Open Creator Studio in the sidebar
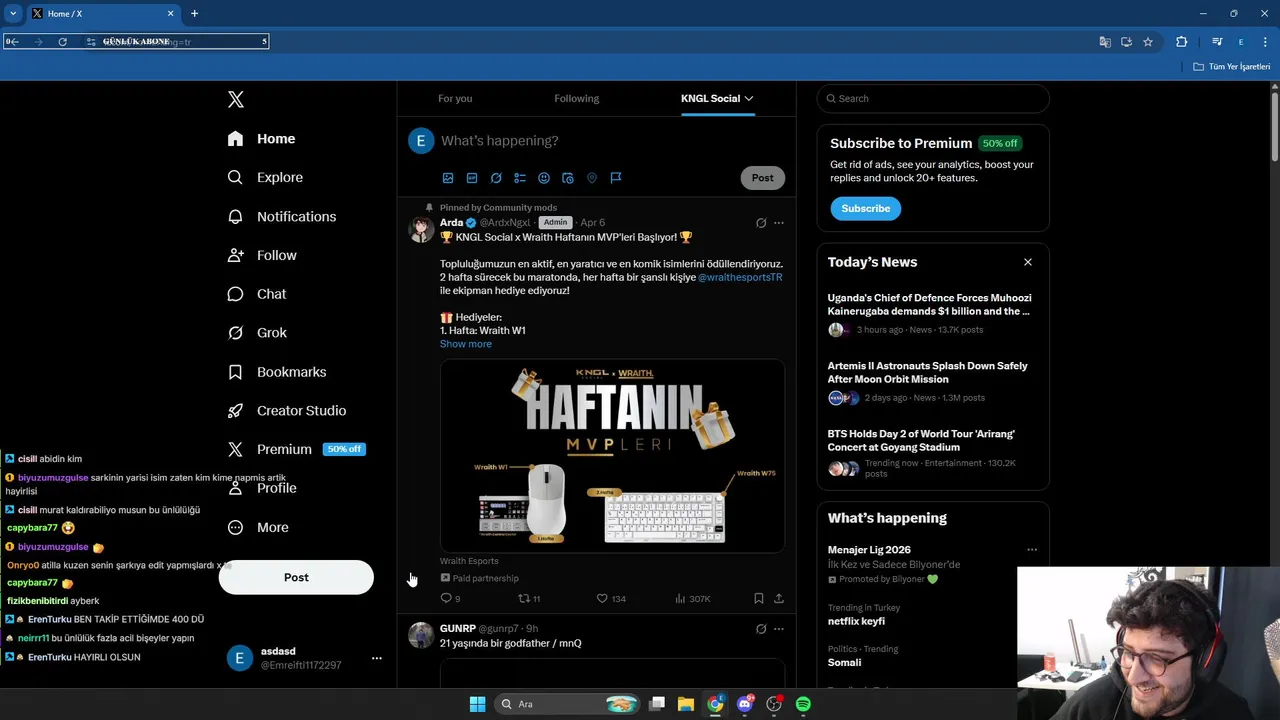The width and height of the screenshot is (1280, 720). point(286,411)
